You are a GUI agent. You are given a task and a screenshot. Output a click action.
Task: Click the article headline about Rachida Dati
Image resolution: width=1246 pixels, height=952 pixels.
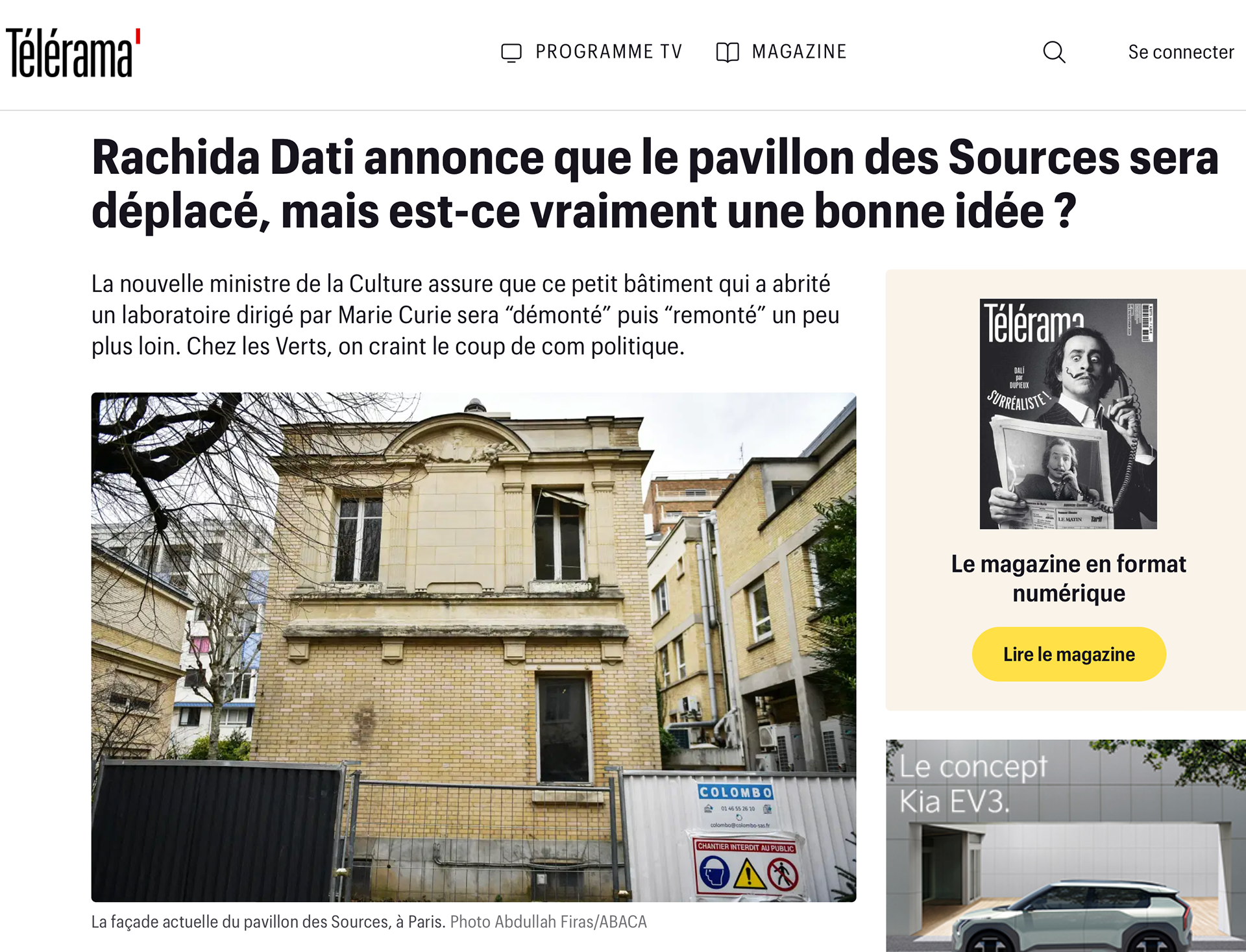click(x=655, y=184)
